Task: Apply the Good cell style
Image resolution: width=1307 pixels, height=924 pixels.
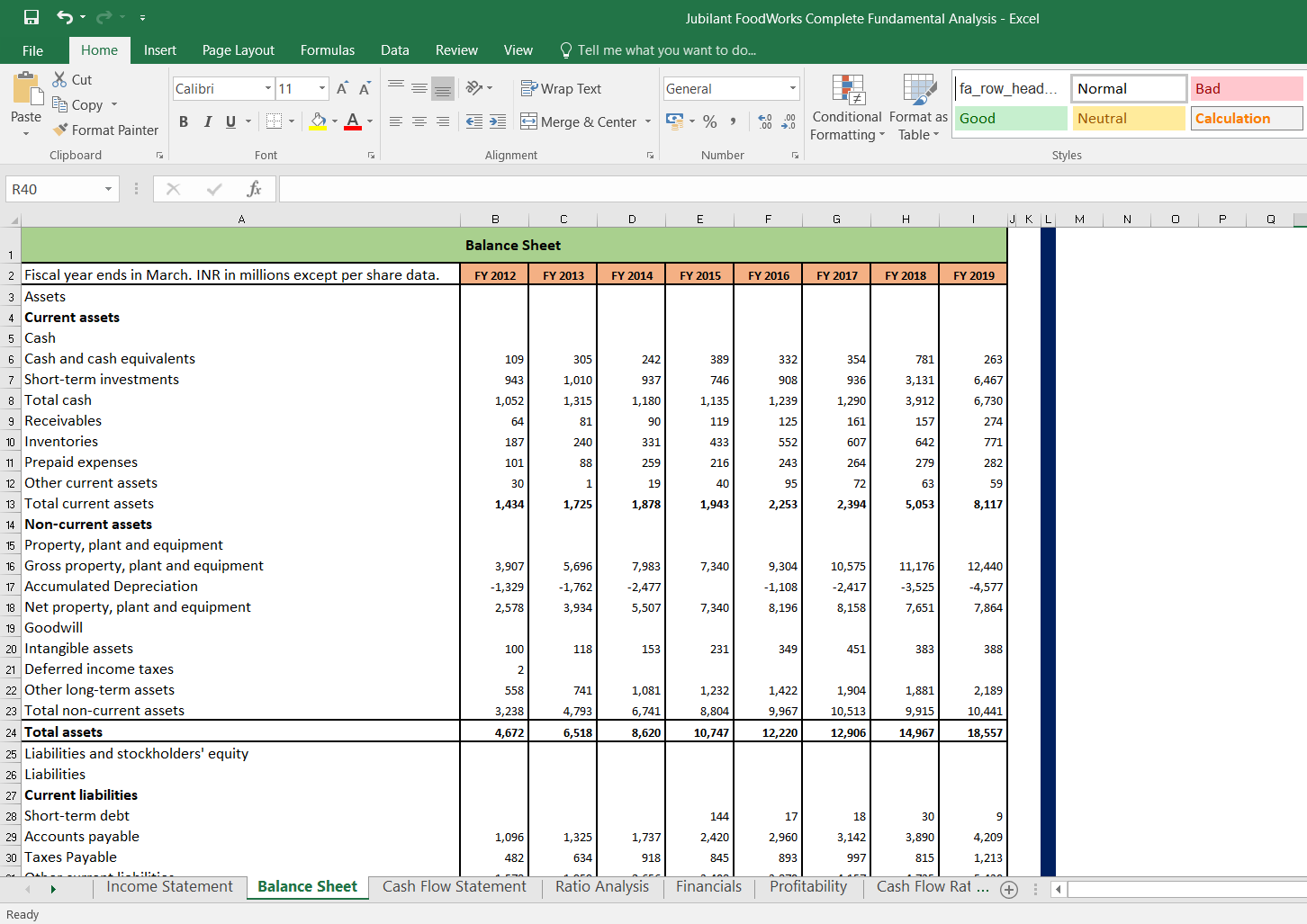Action: point(1011,118)
